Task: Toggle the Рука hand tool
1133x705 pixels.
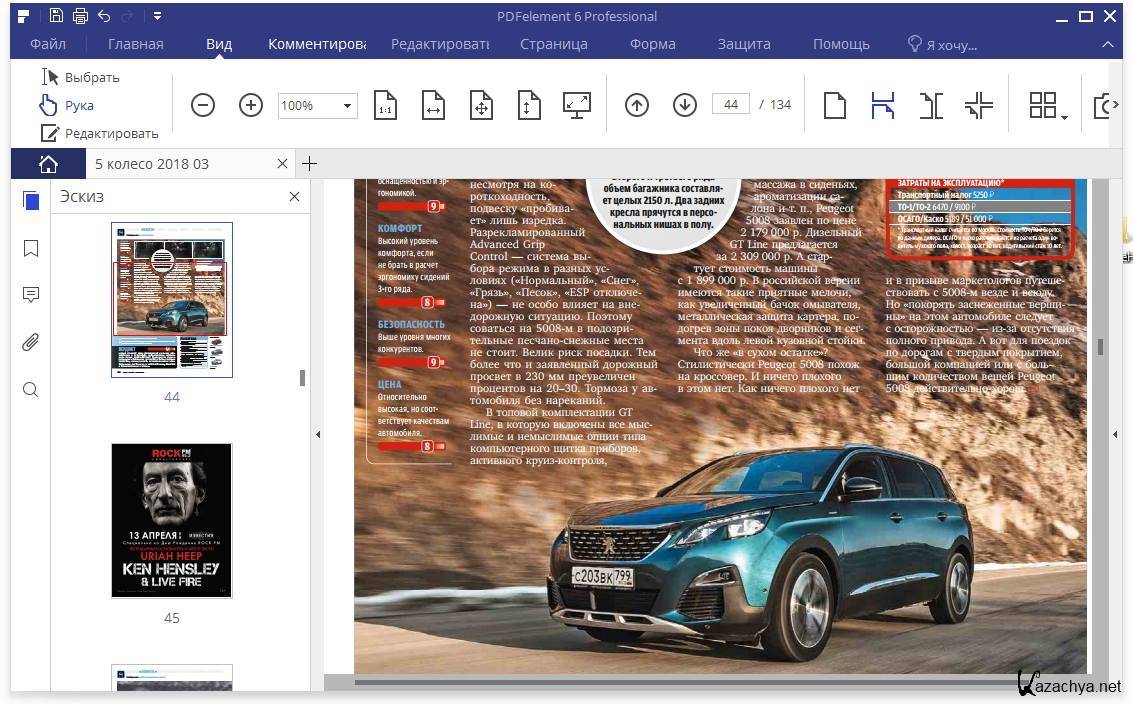Action: 67,105
